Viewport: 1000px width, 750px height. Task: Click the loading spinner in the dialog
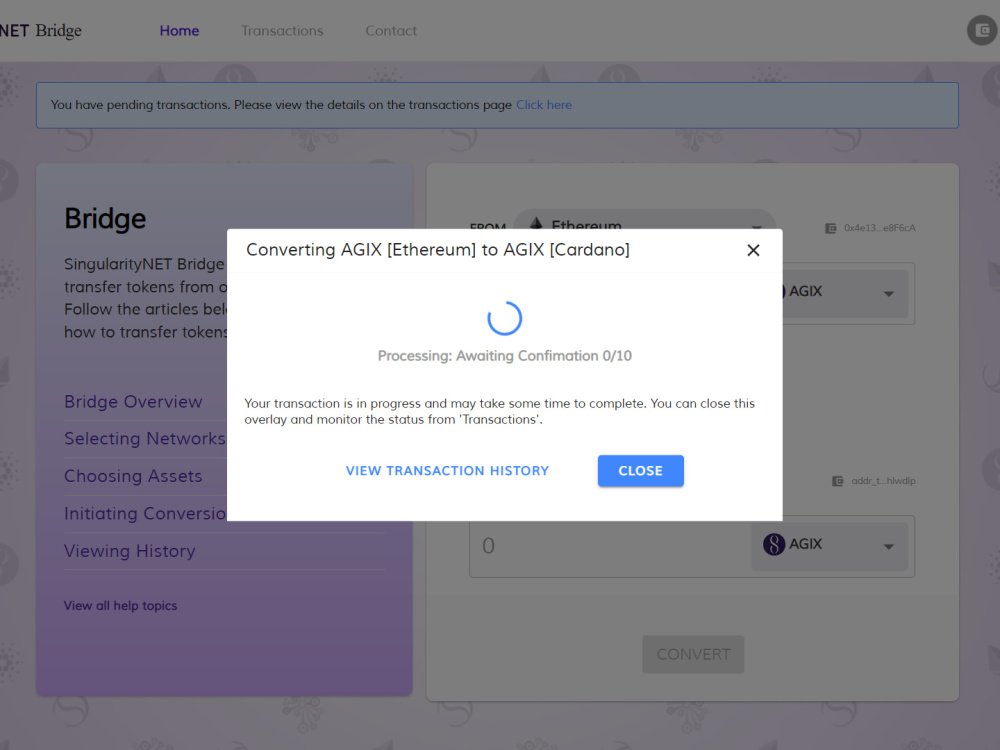(x=504, y=318)
